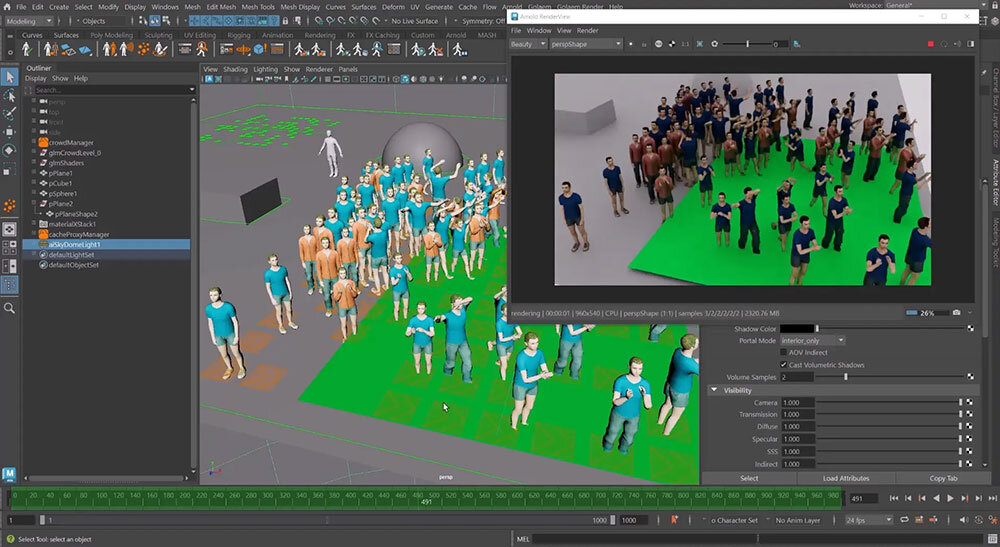Select pSphere1 in the Outliner

[62, 193]
